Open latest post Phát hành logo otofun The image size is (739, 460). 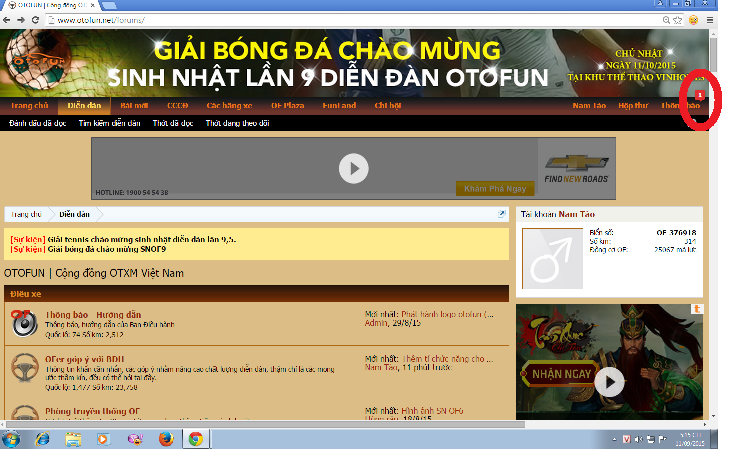point(447,314)
